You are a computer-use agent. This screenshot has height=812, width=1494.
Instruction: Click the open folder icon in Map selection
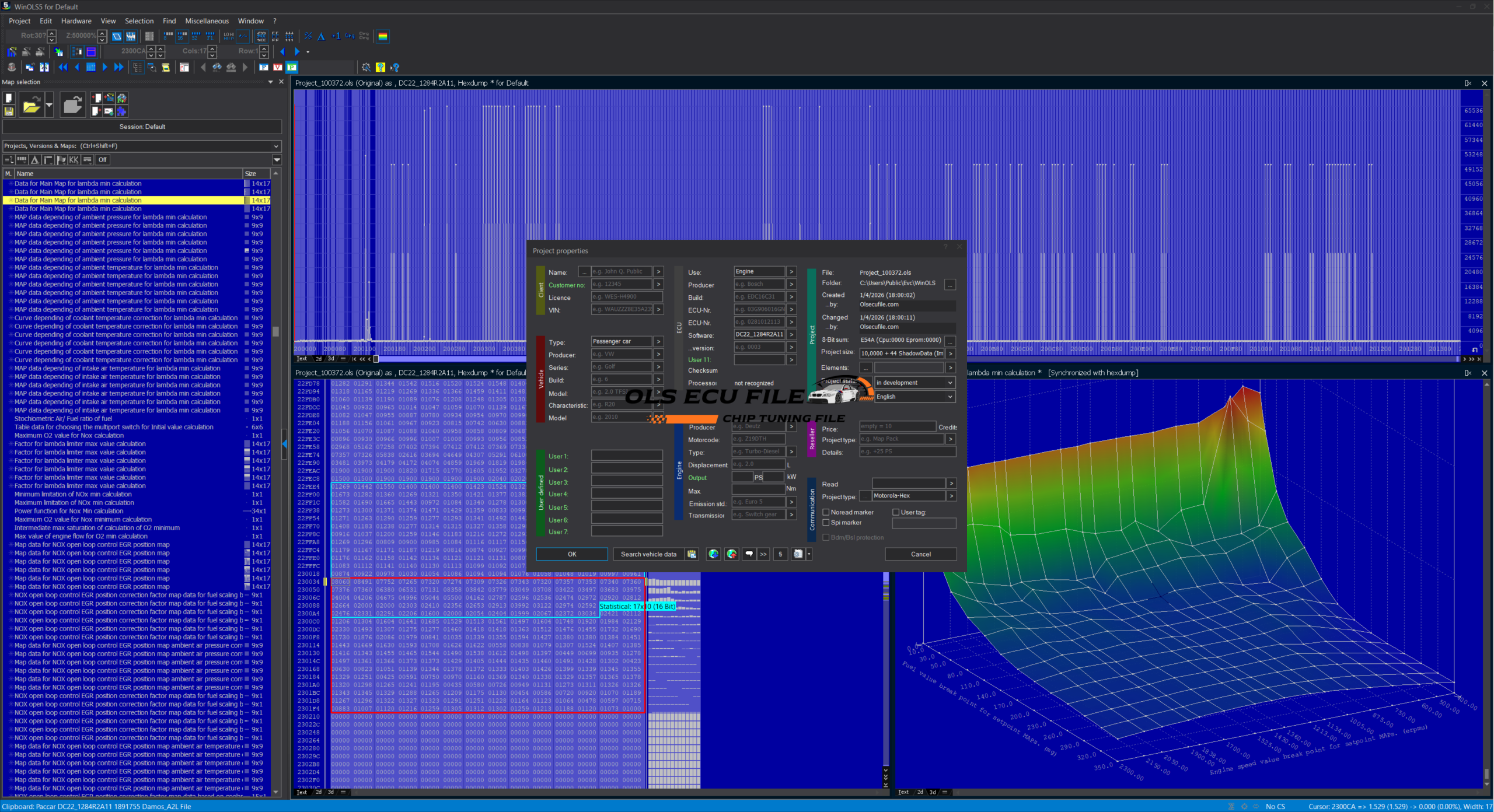[31, 106]
